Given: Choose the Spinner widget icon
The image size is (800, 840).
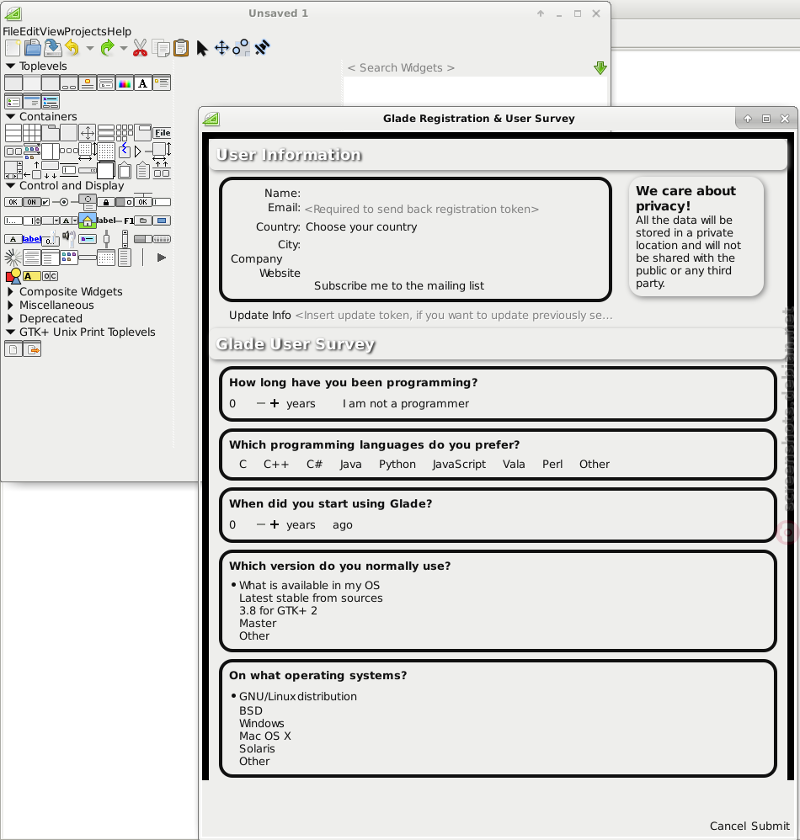Looking at the screenshot, I should (x=13, y=258).
